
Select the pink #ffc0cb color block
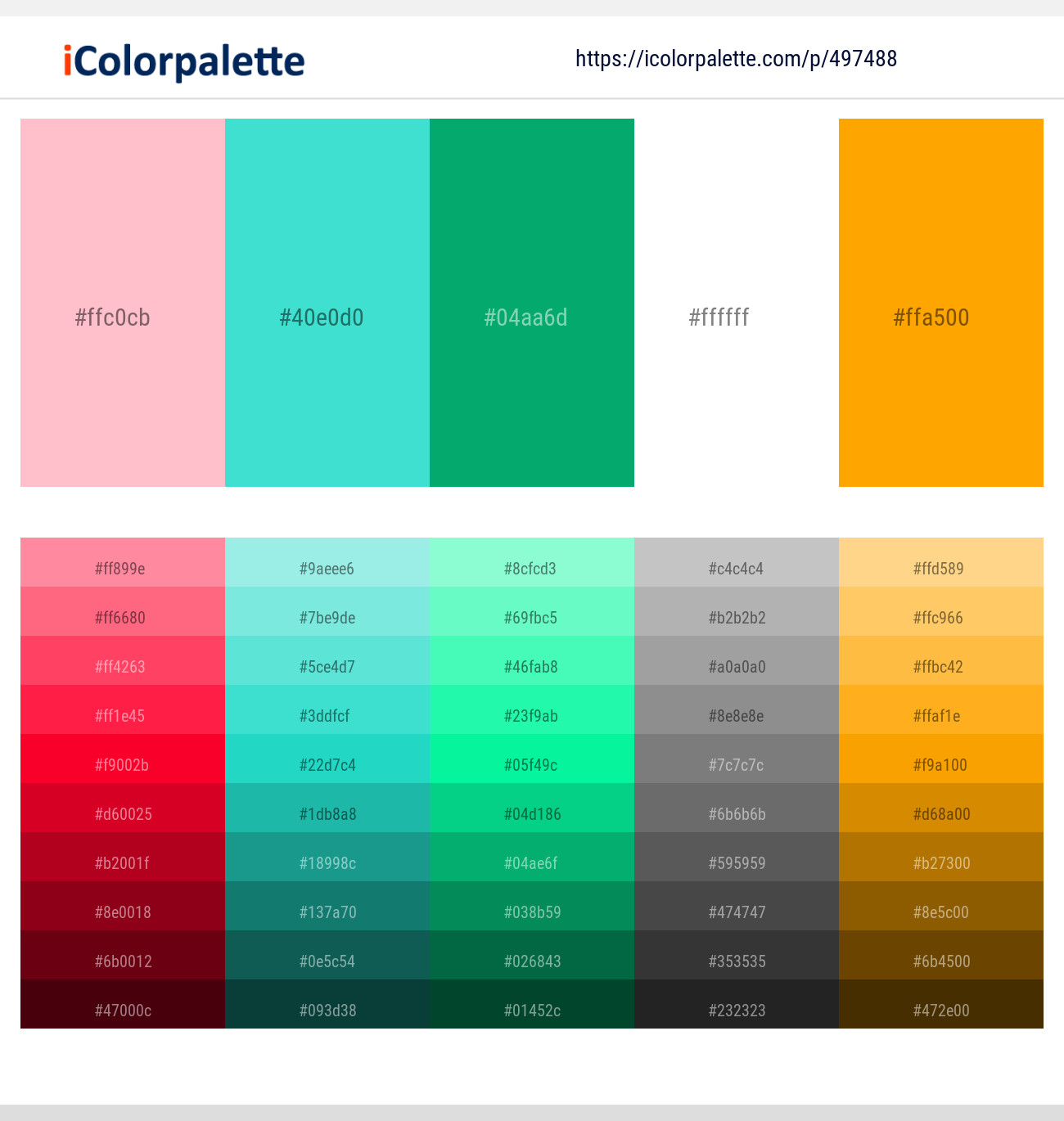pos(122,303)
